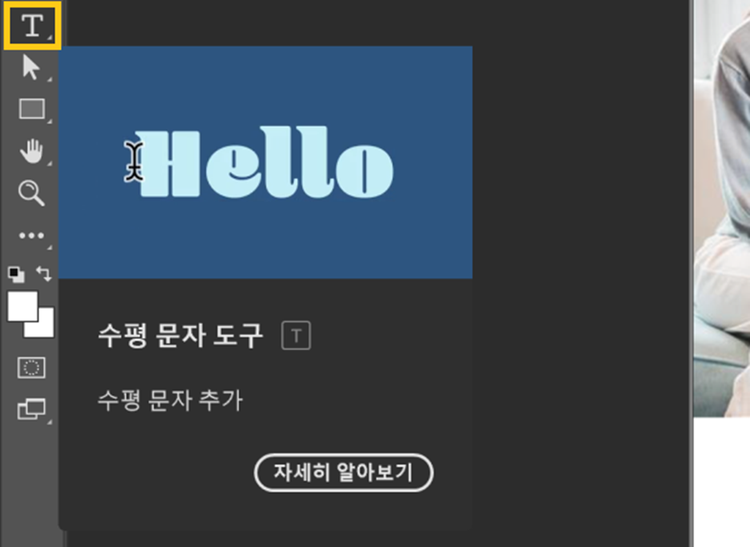This screenshot has width=750, height=547.
Task: Click the photo on the canvas
Action: [722, 208]
